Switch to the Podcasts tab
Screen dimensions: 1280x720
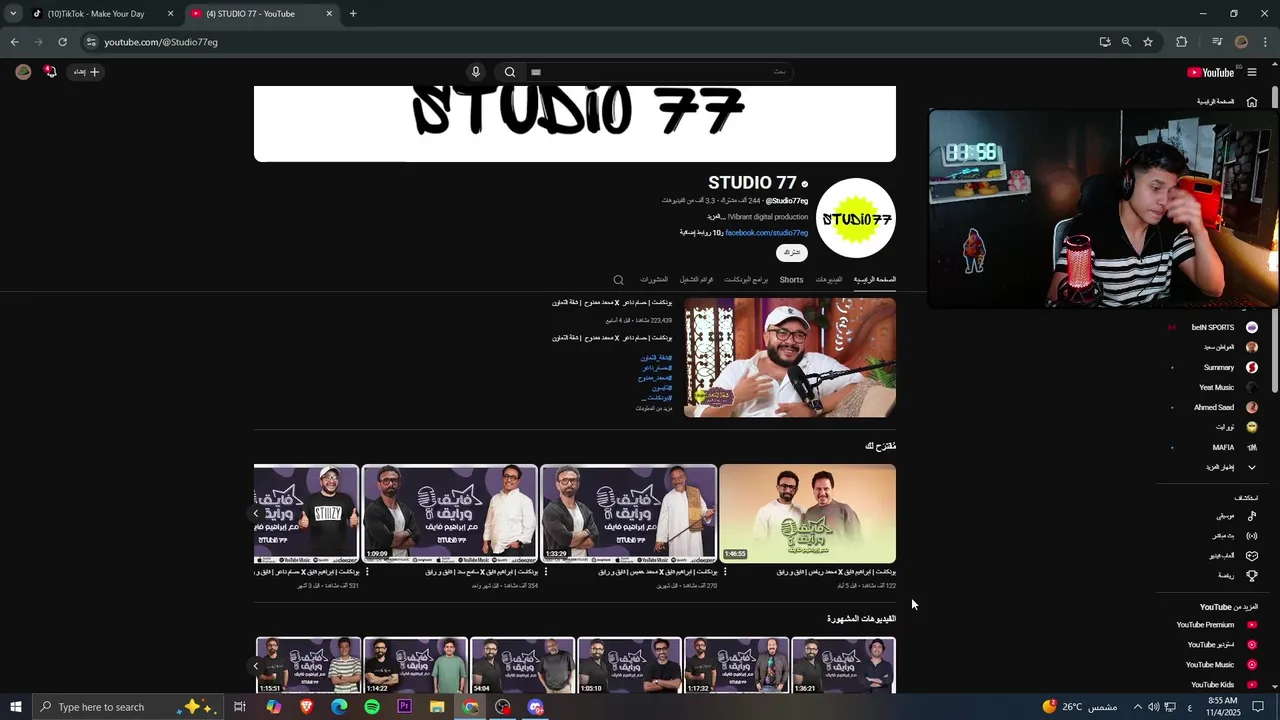click(x=746, y=280)
